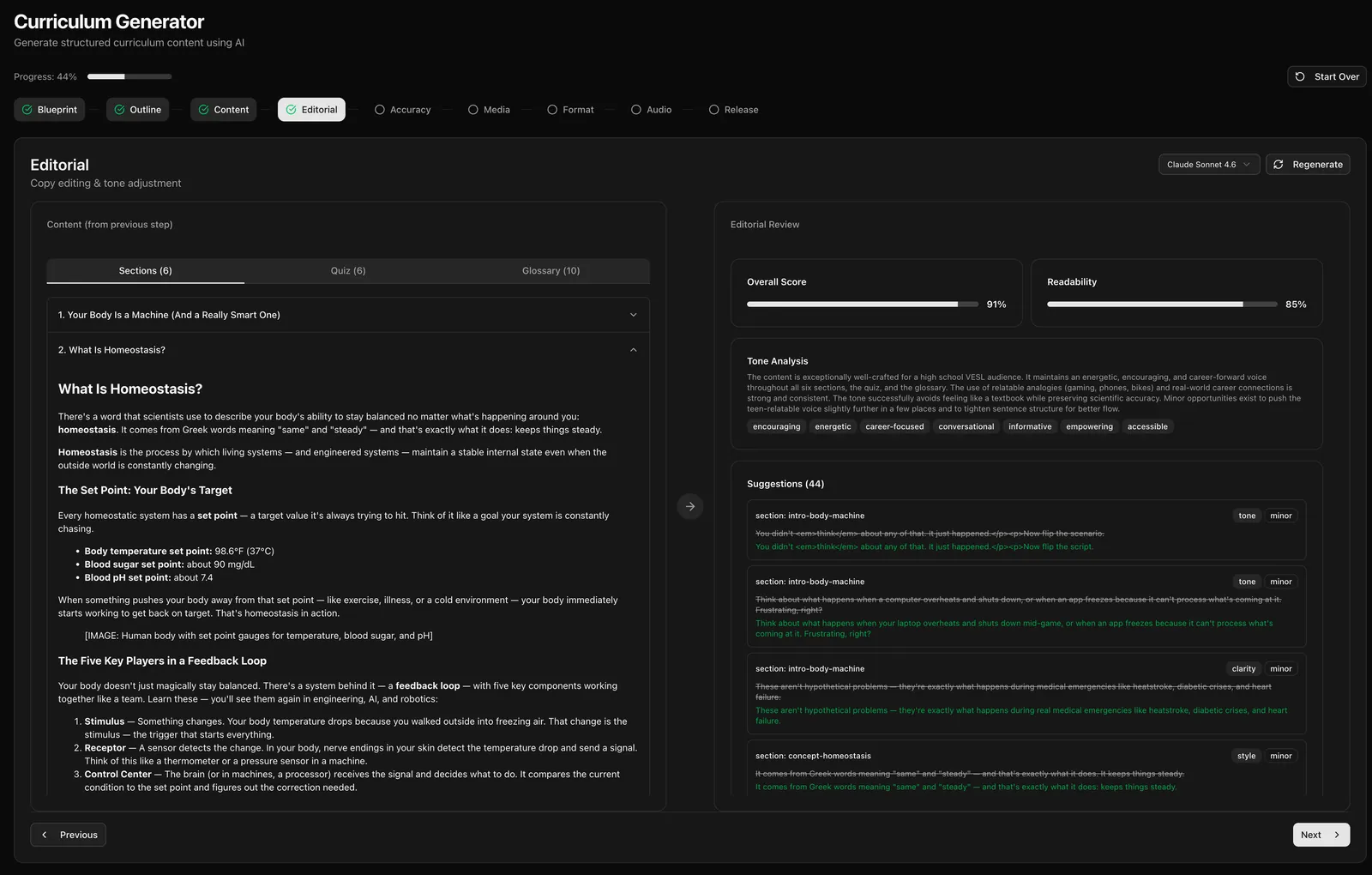The height and width of the screenshot is (875, 1372).
Task: Click the "Control Center" list item
Action: point(352,781)
